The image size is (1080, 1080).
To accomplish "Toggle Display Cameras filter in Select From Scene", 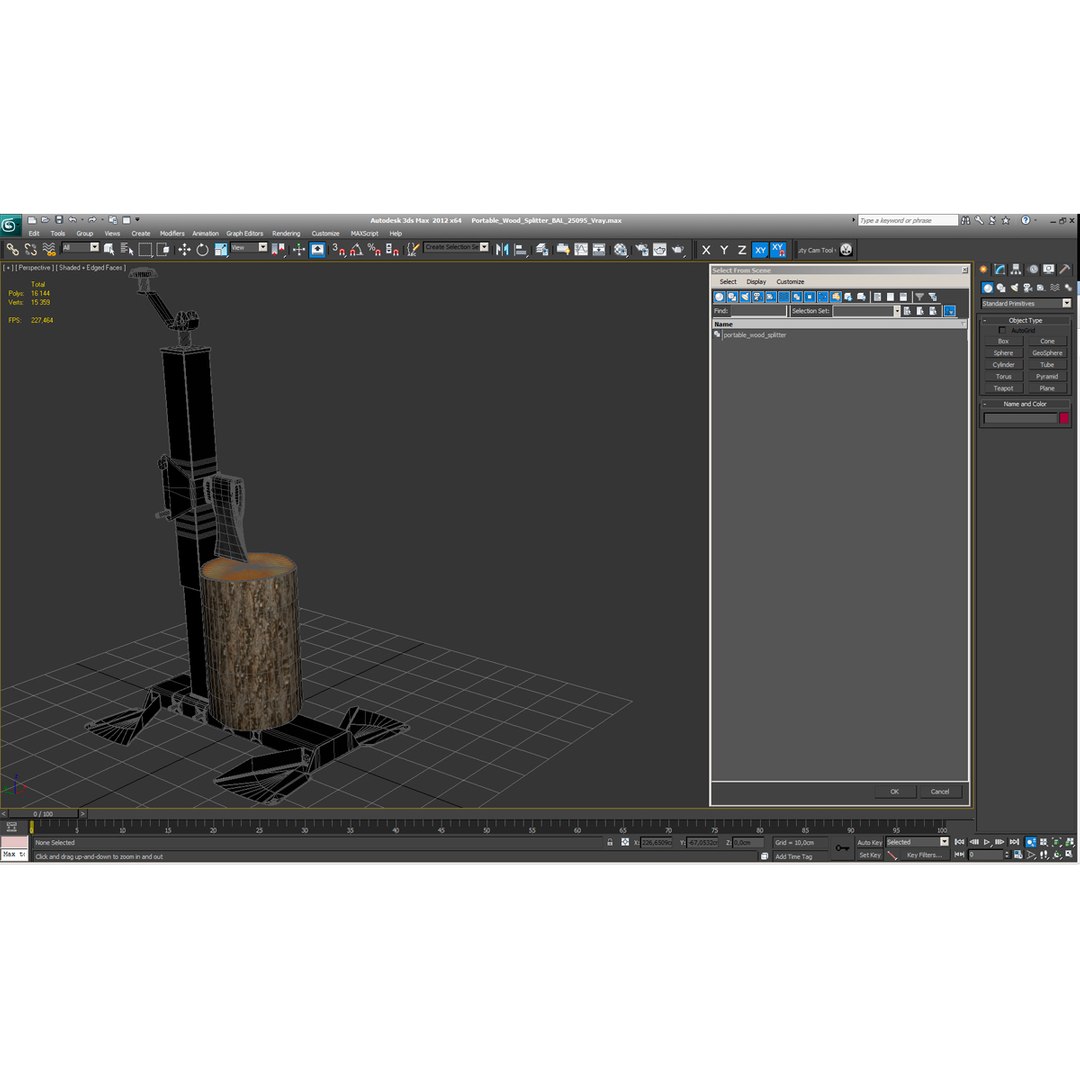I will pos(758,297).
